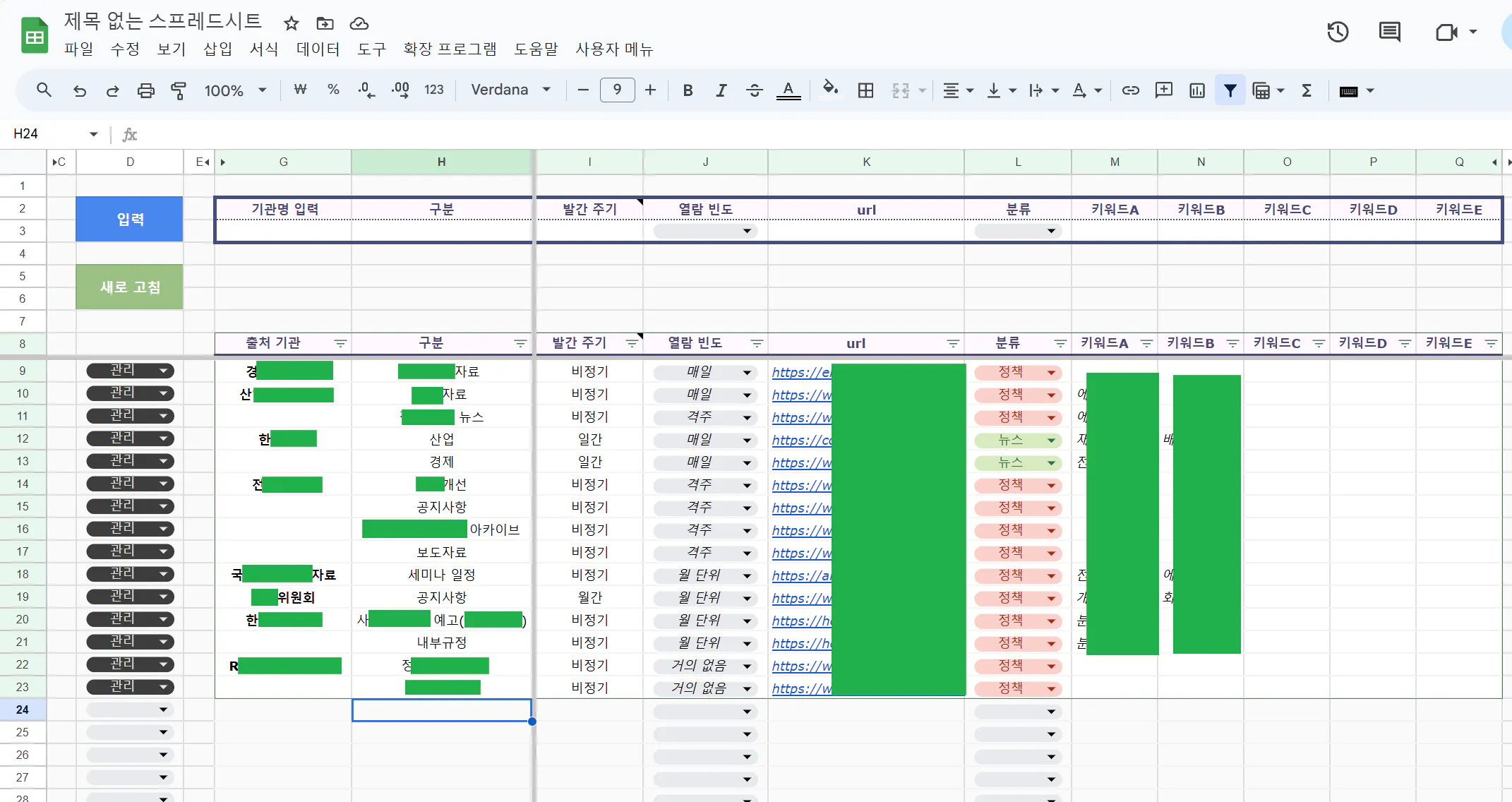Screen dimensions: 1512x802
Task: Click the insert chart icon
Action: tap(1197, 90)
